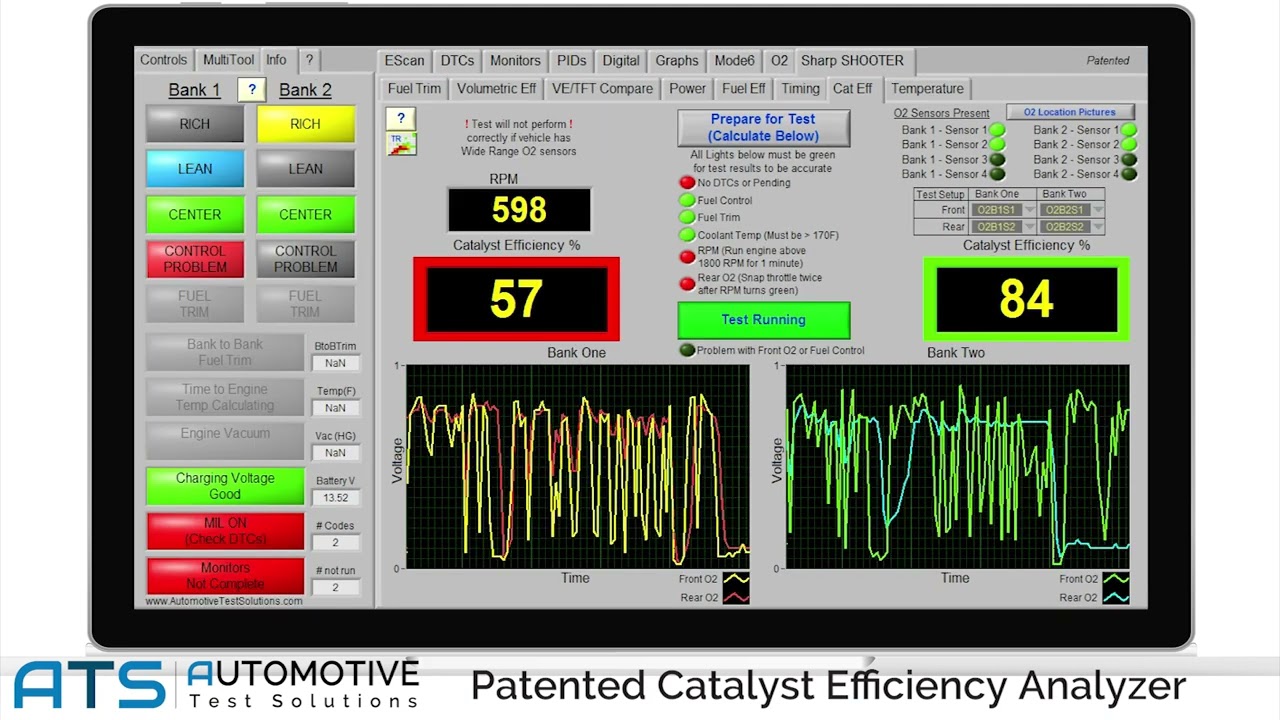Select the PIDs tab
This screenshot has height=720, width=1280.
tap(572, 61)
